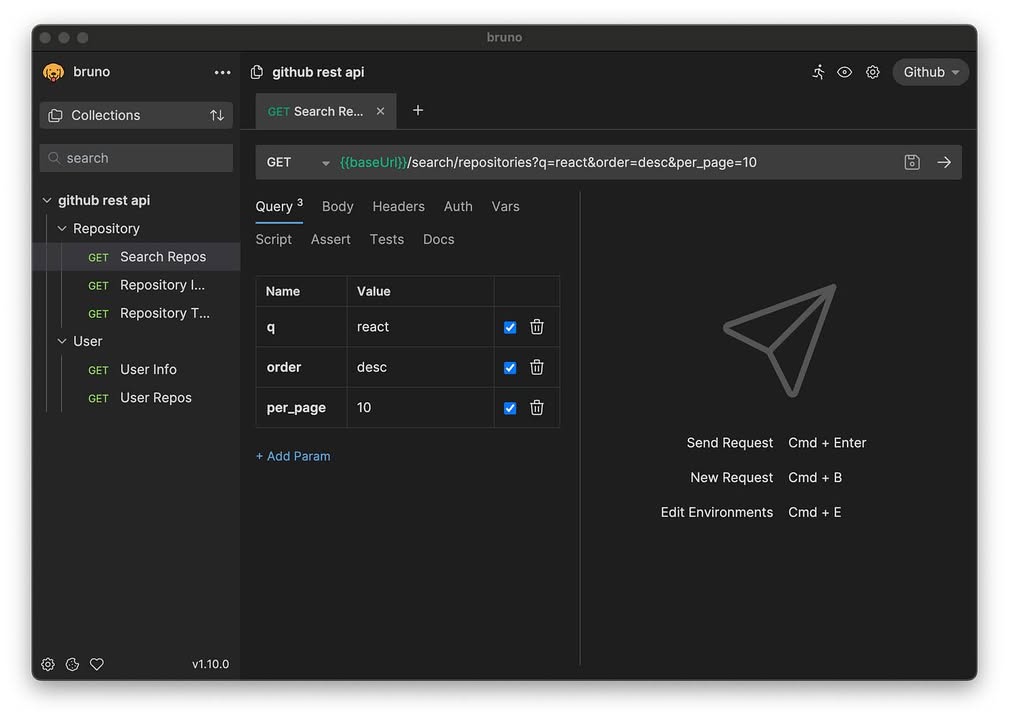The width and height of the screenshot is (1009, 720).
Task: Delete the per_page parameter with trash icon
Action: click(537, 408)
